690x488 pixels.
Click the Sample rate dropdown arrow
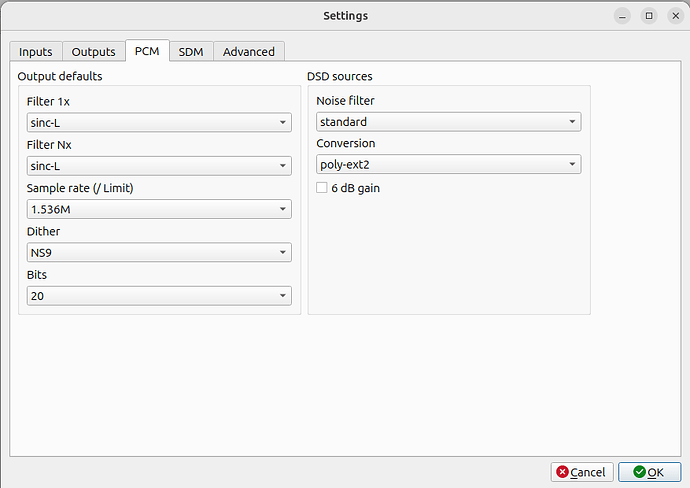283,209
